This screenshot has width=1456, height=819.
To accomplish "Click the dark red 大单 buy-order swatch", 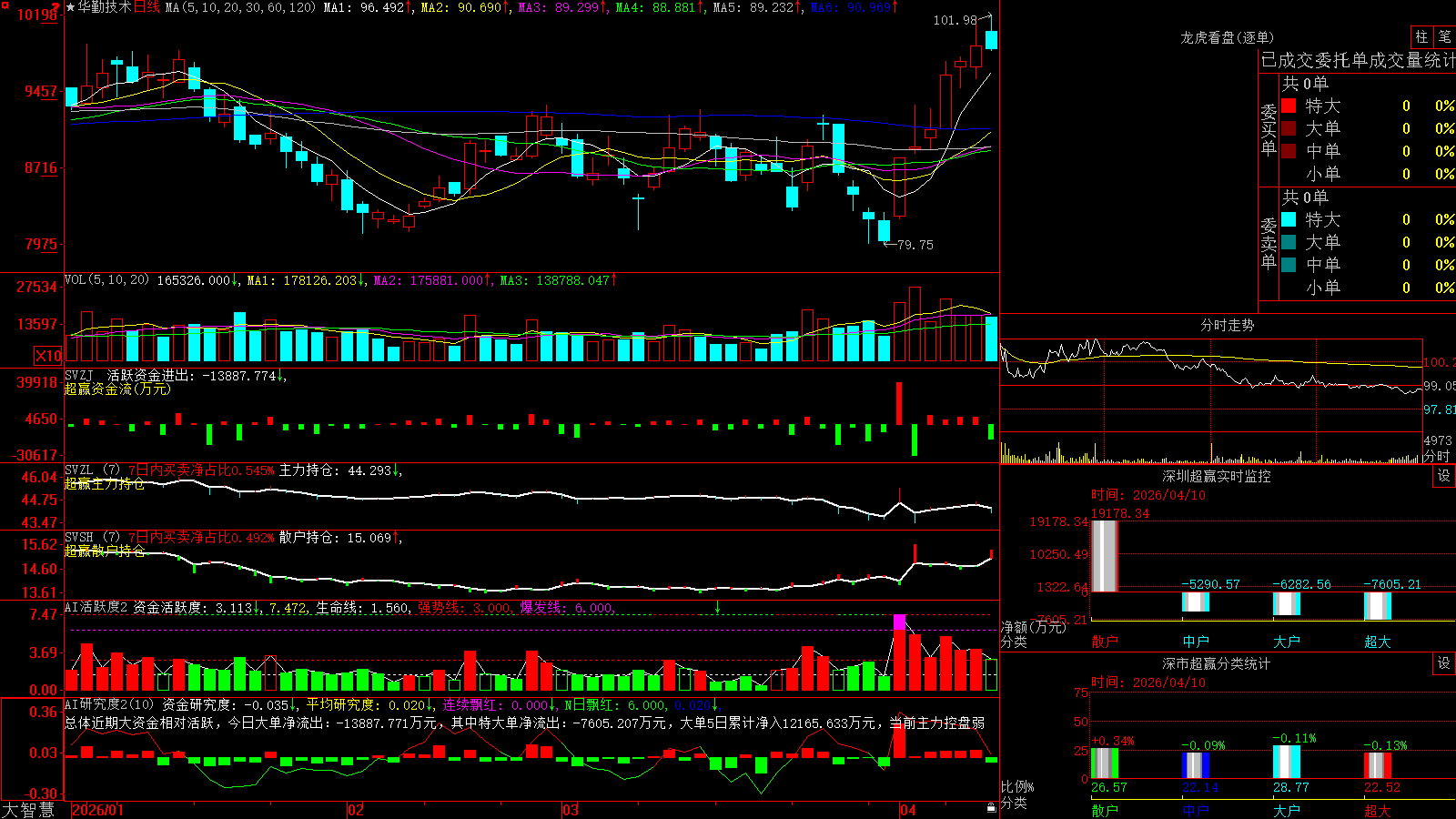I will [x=1289, y=128].
